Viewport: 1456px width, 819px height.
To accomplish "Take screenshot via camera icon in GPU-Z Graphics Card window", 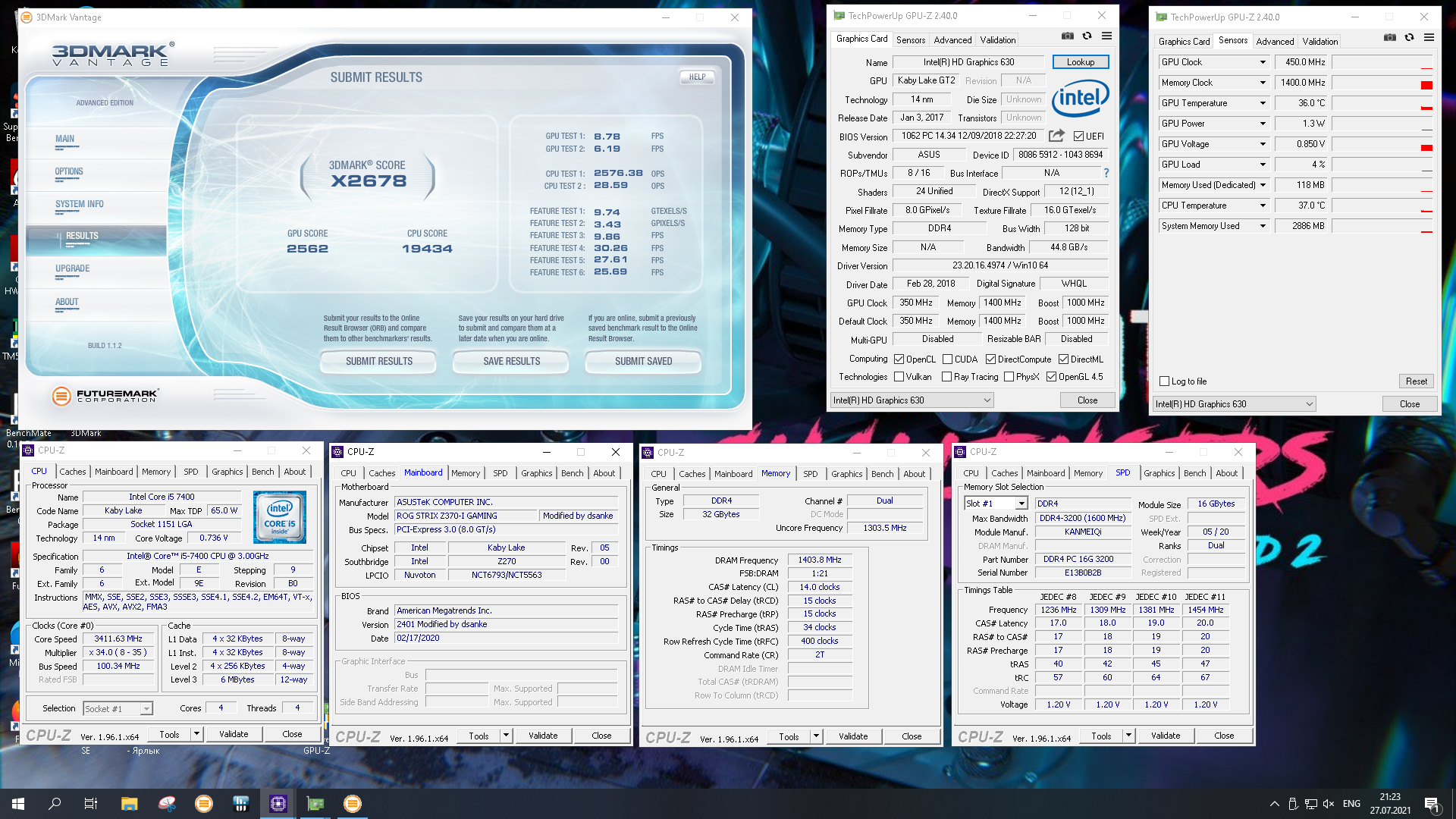I will (x=1067, y=36).
